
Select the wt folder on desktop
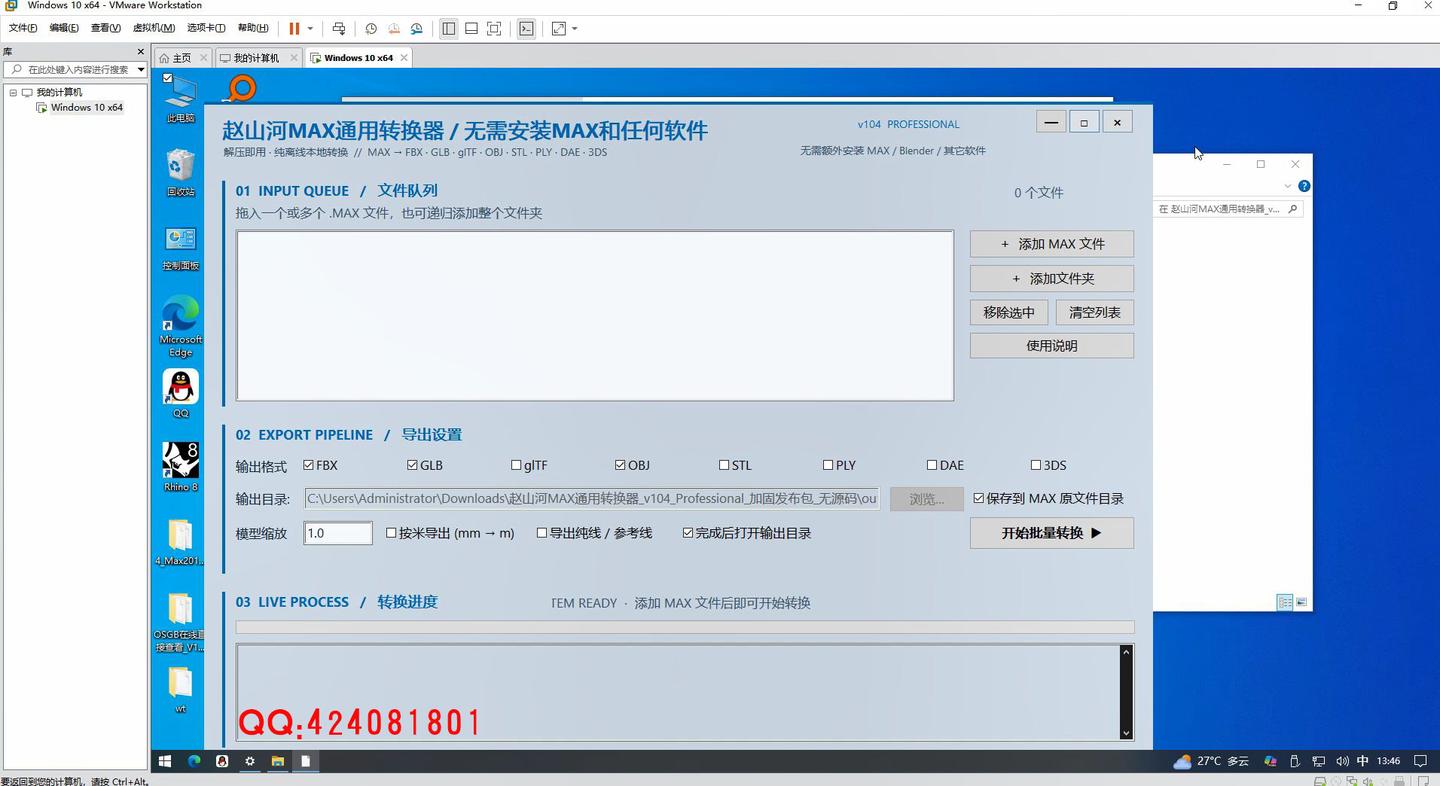[180, 690]
